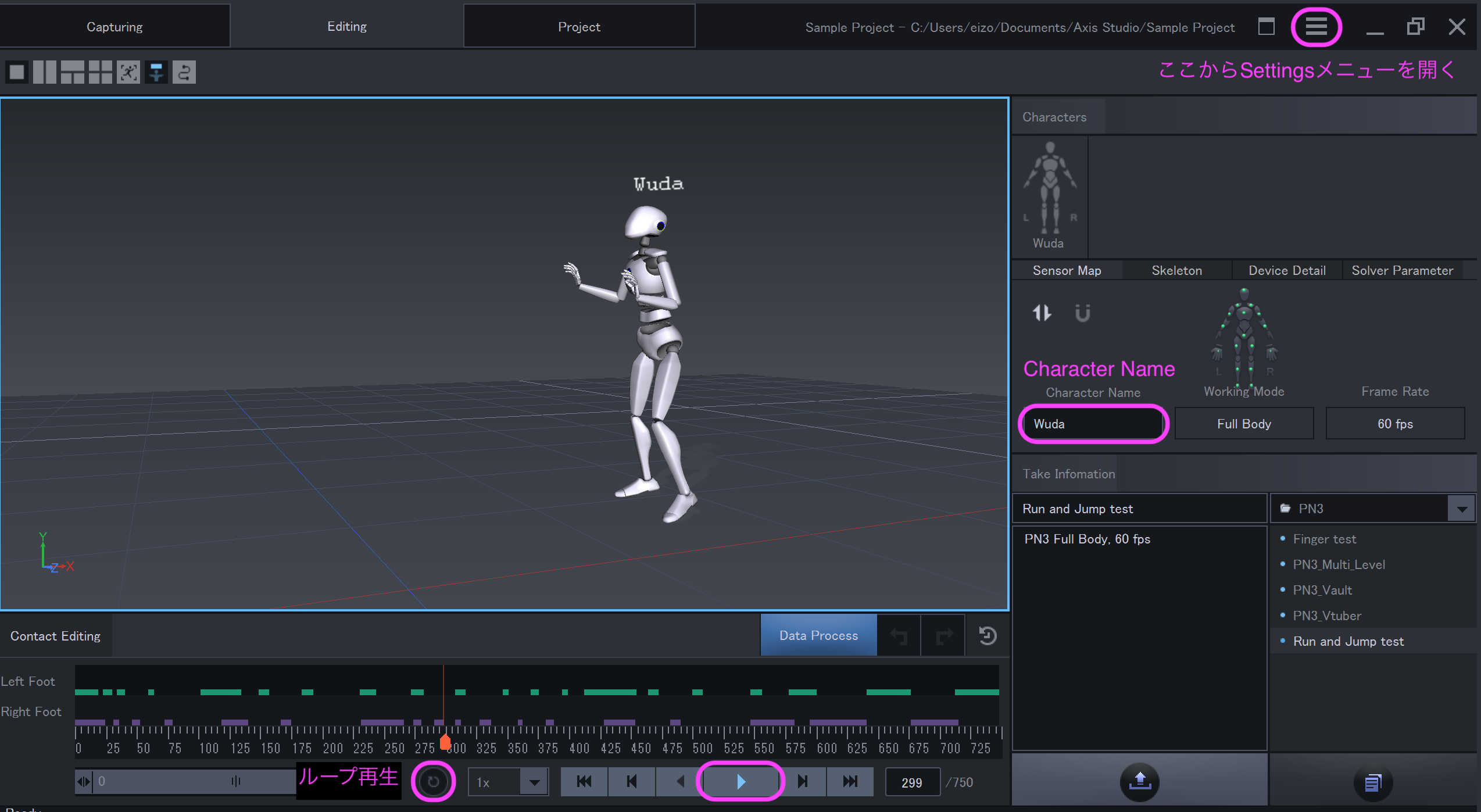This screenshot has height=812, width=1481.
Task: Click the follow-character camera icon
Action: point(128,72)
